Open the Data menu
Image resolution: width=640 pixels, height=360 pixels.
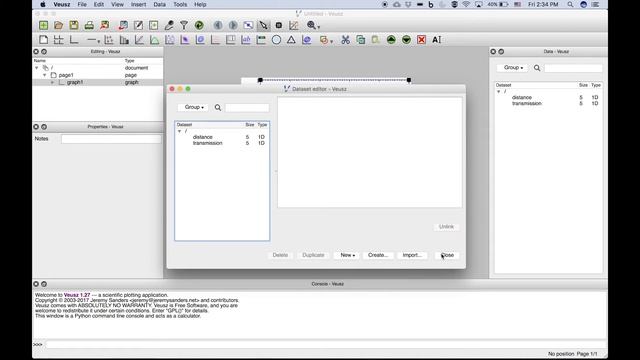pyautogui.click(x=160, y=4)
